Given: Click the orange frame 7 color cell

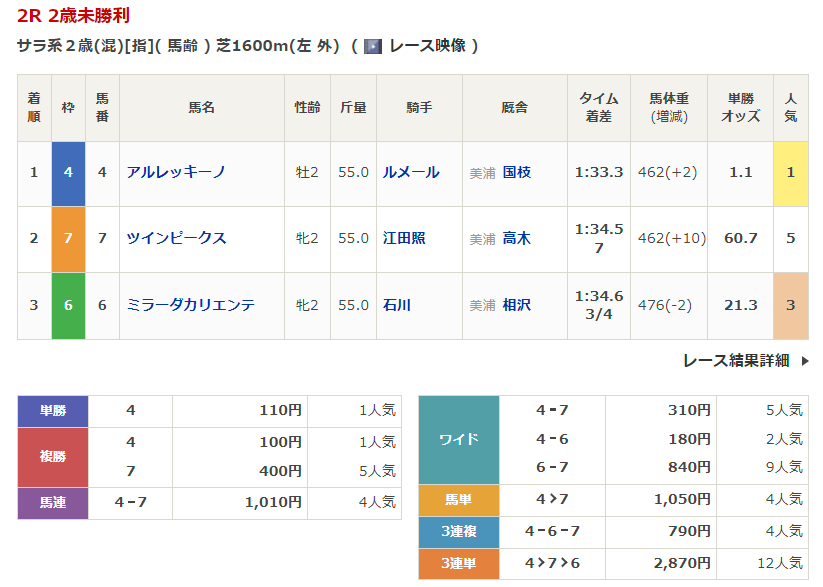Looking at the screenshot, I should 68,238.
